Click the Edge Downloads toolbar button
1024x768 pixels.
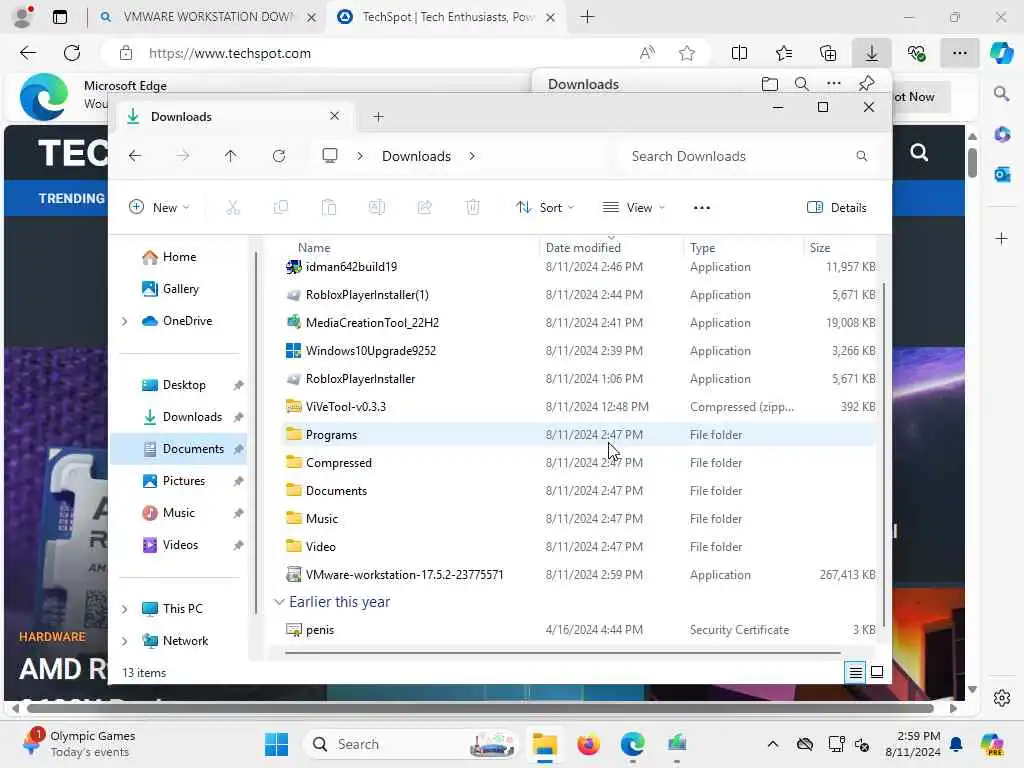click(872, 54)
